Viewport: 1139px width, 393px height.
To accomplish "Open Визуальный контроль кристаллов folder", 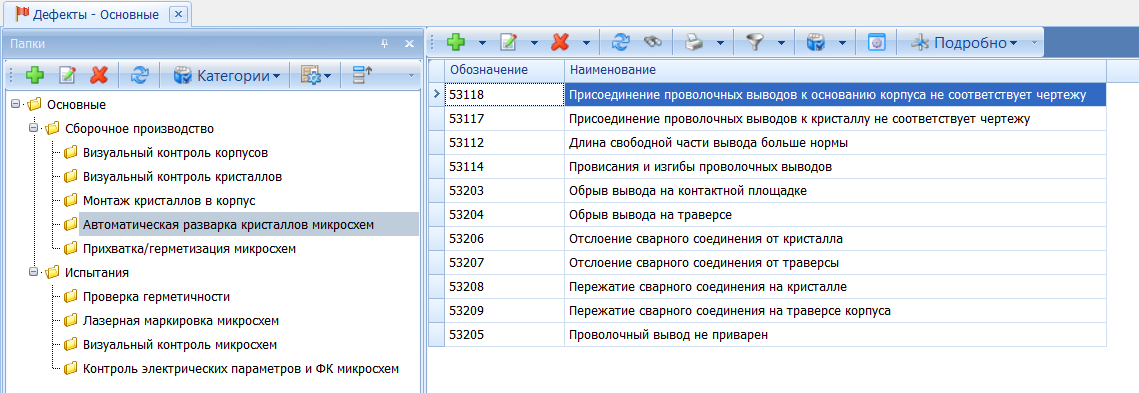I will point(182,177).
